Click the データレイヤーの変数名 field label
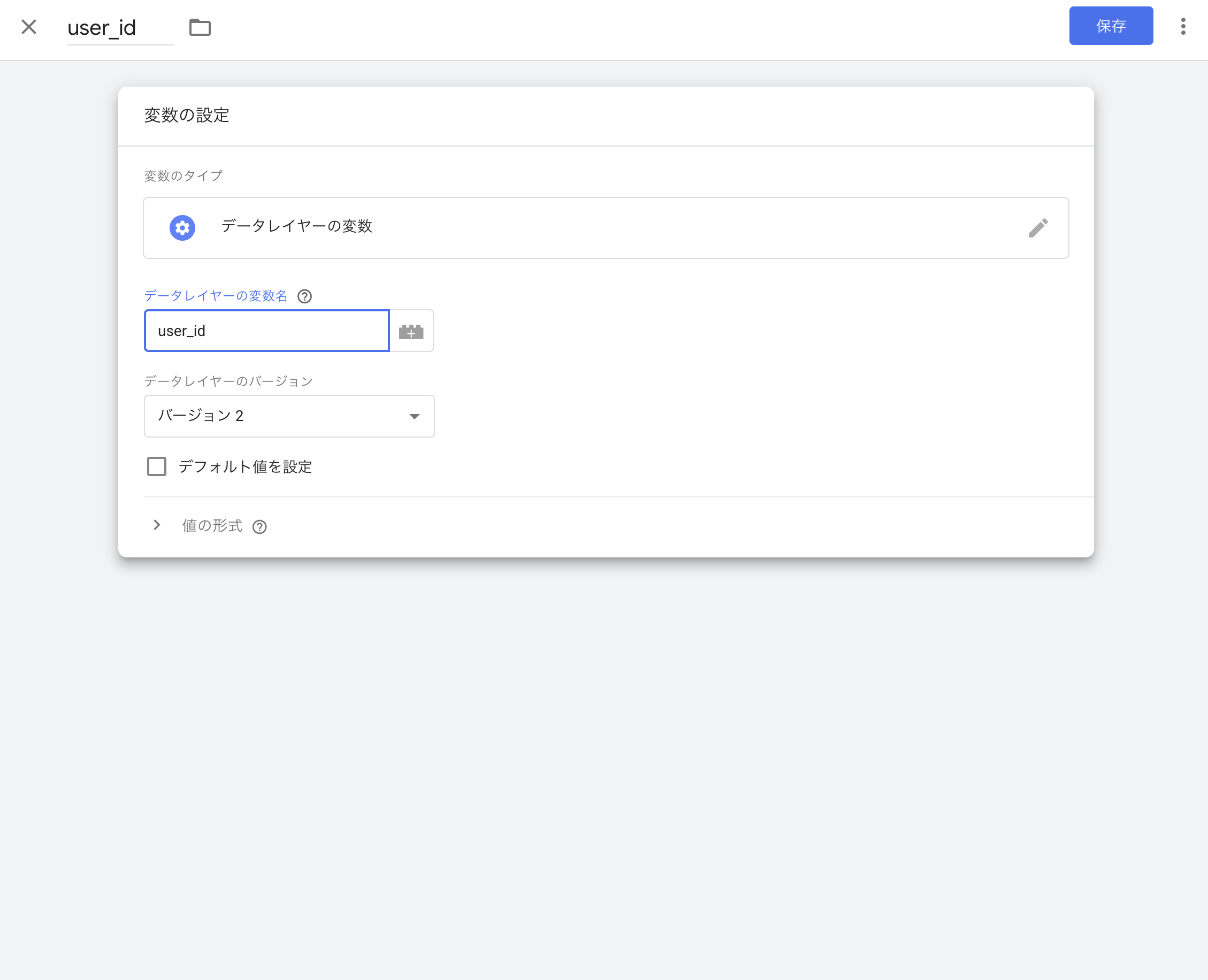The height and width of the screenshot is (980, 1208). click(216, 296)
